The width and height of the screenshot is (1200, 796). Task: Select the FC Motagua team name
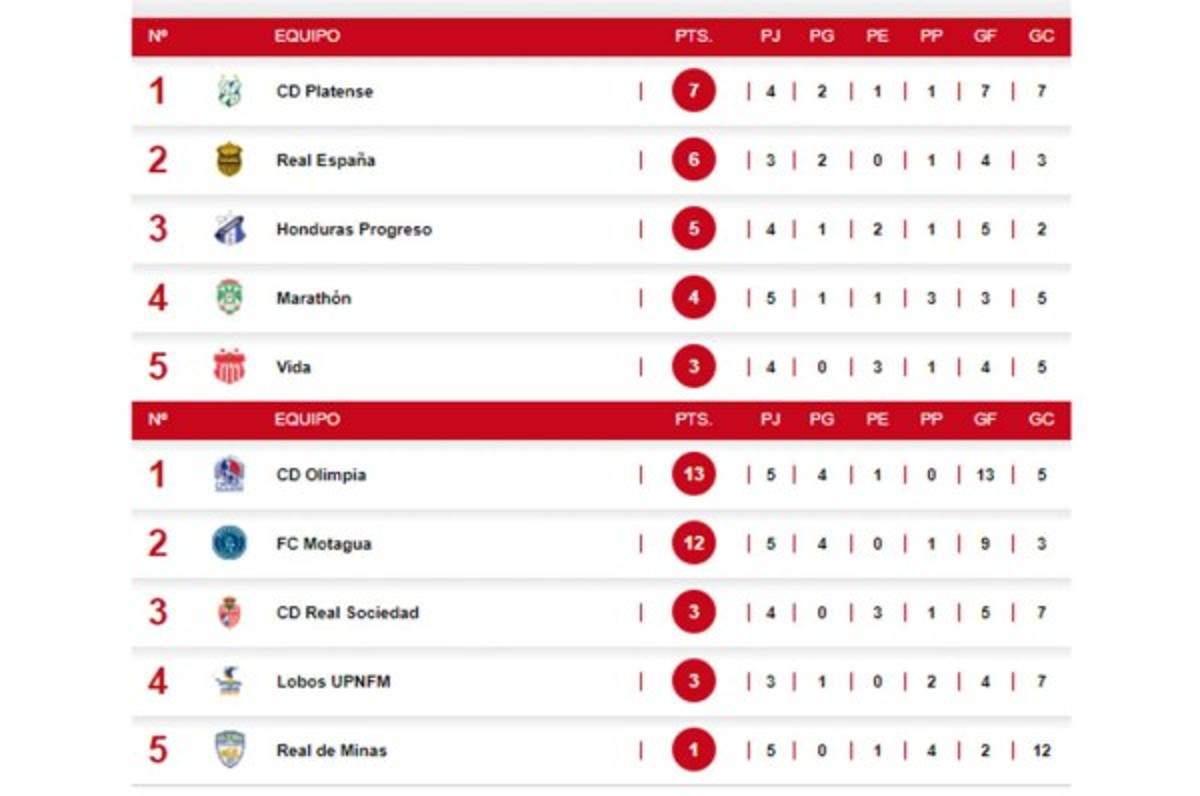click(323, 543)
